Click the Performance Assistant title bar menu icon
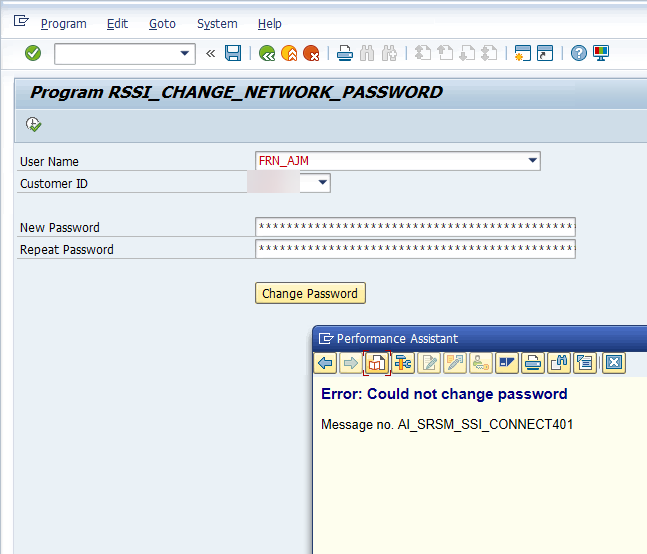 pyautogui.click(x=326, y=339)
